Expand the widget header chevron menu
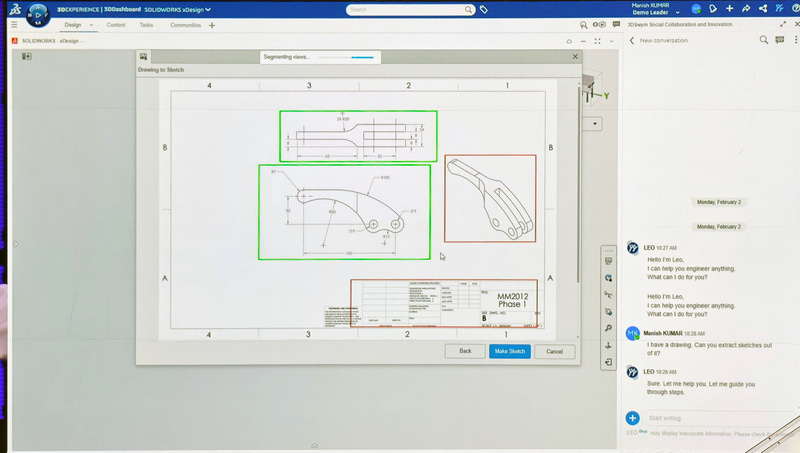Viewport: 800px width, 453px height. point(611,41)
